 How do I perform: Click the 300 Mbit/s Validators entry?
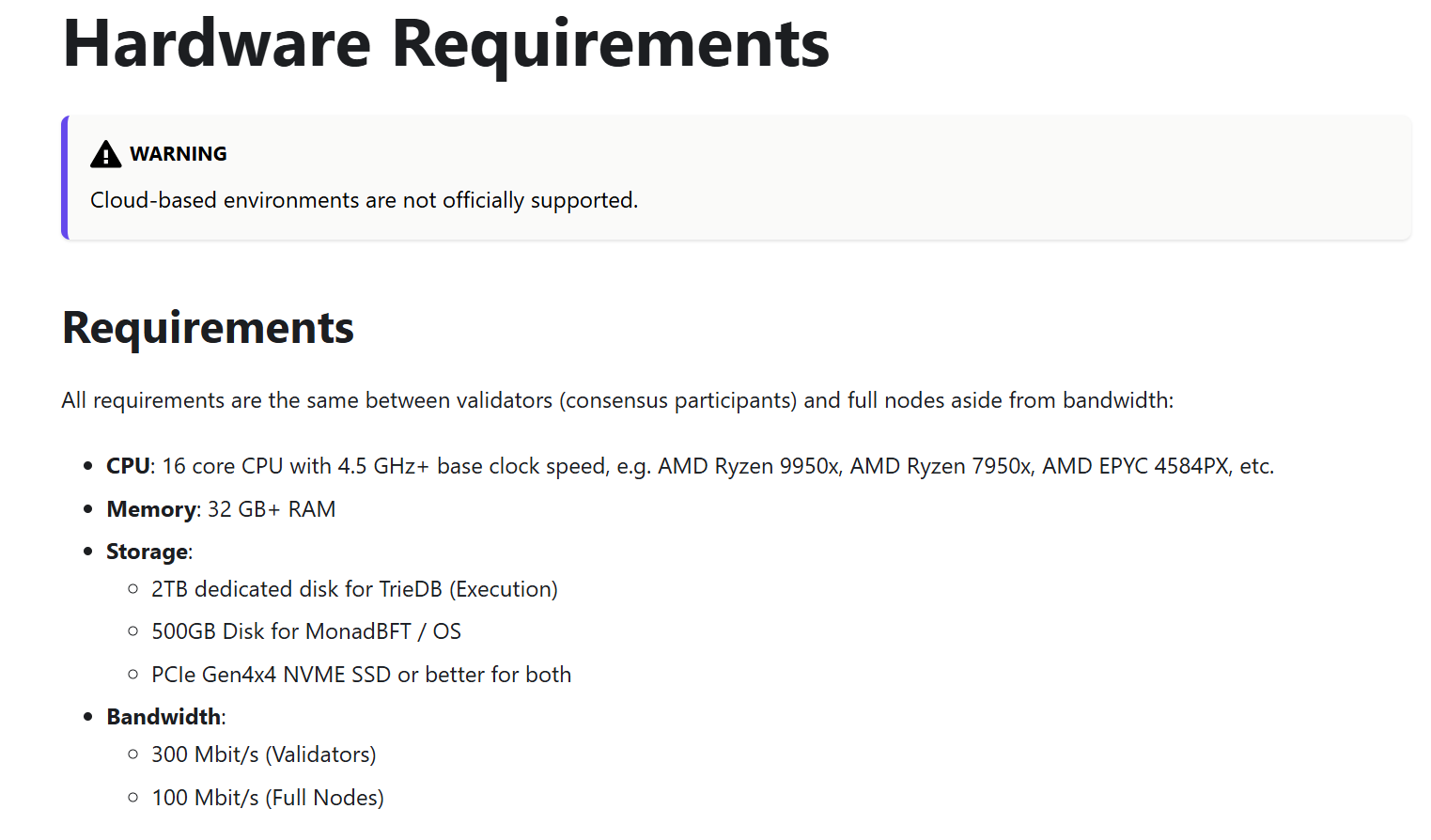point(263,754)
